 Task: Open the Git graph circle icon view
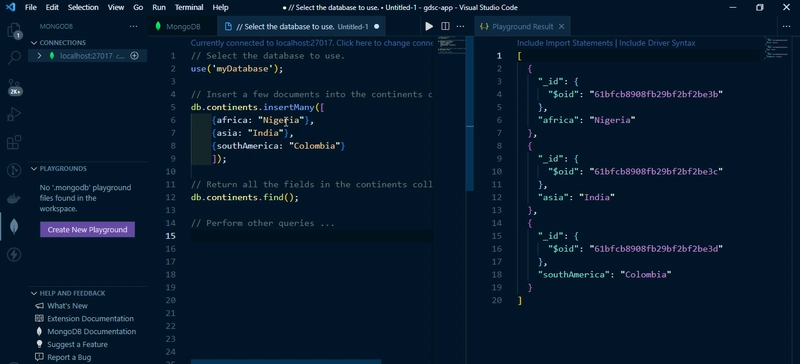[x=14, y=170]
